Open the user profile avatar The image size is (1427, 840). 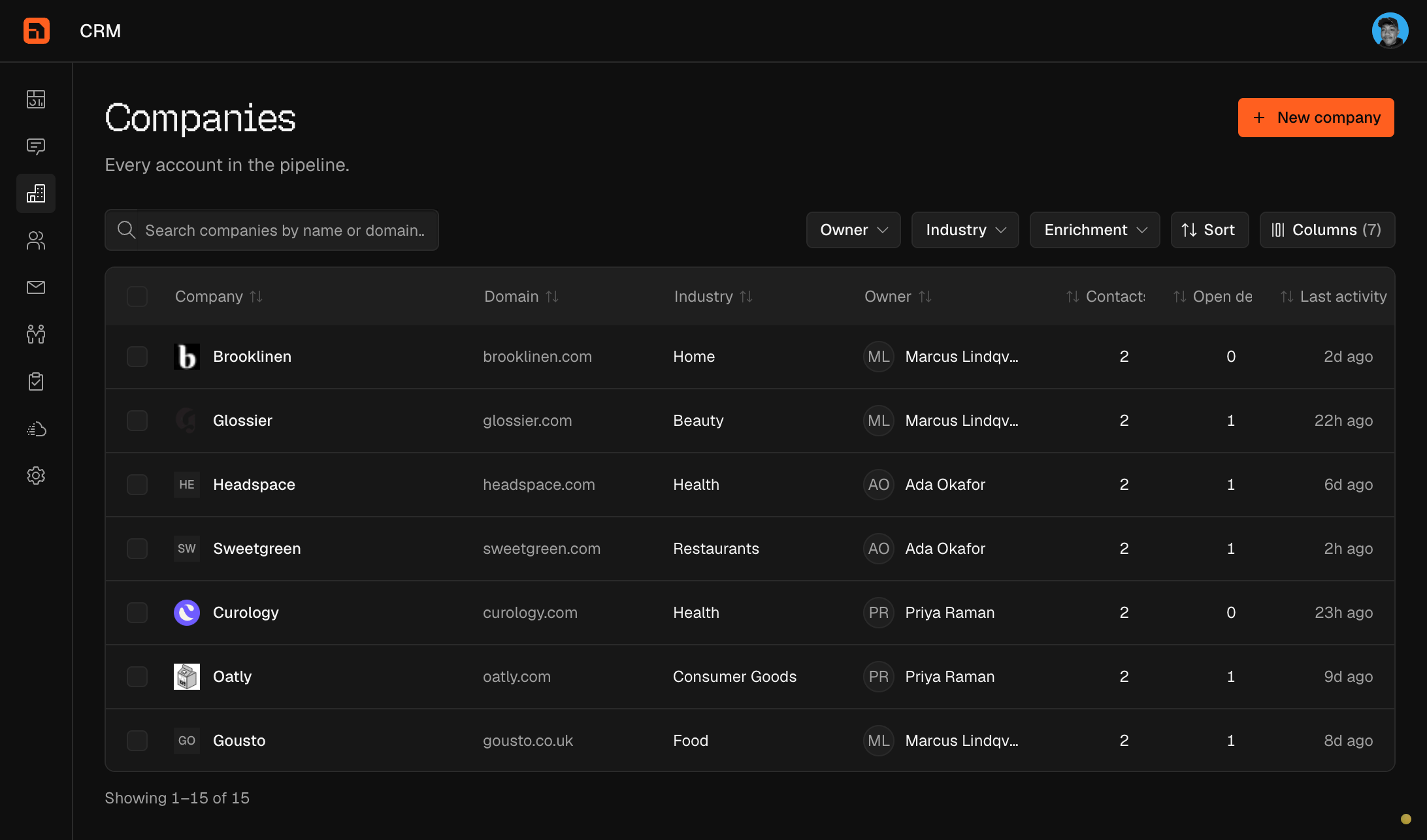(x=1390, y=31)
